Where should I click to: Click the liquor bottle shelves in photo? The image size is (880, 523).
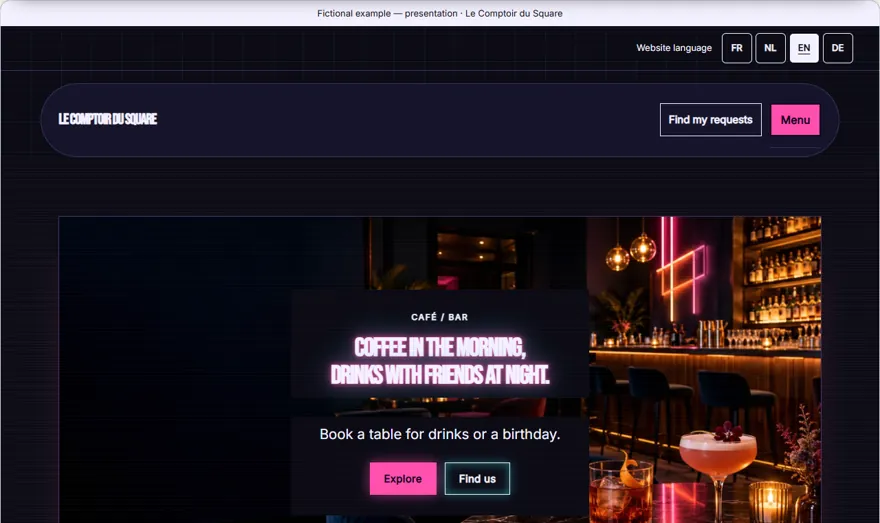[x=783, y=275]
